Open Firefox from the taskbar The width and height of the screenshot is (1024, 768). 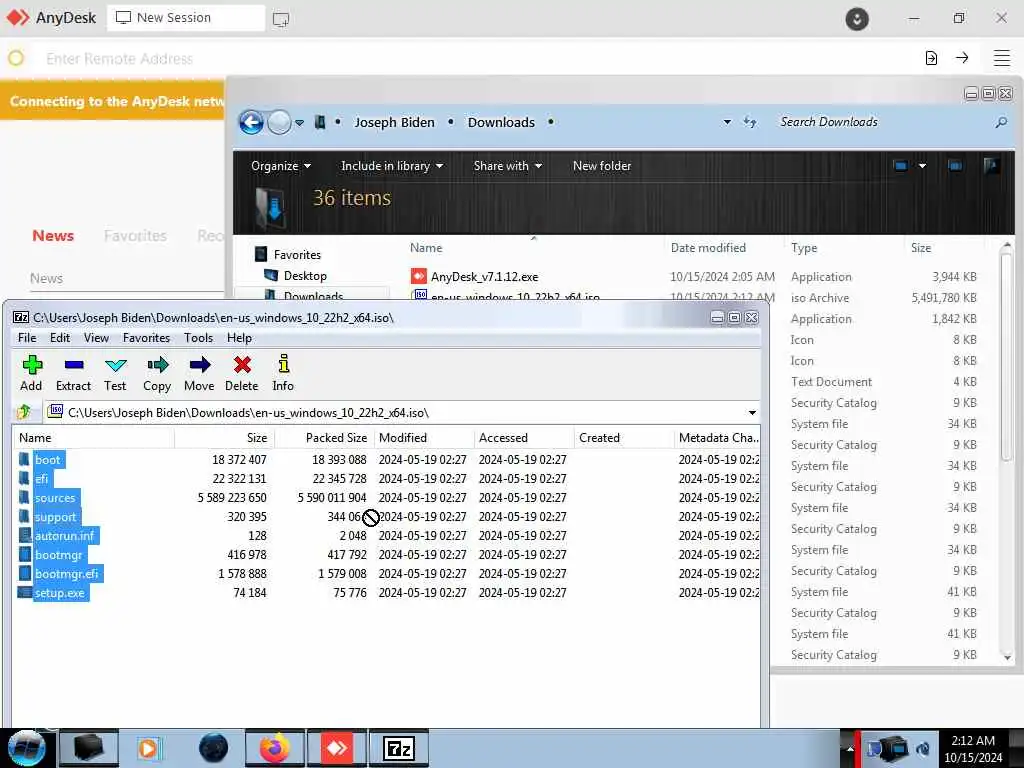tap(274, 748)
